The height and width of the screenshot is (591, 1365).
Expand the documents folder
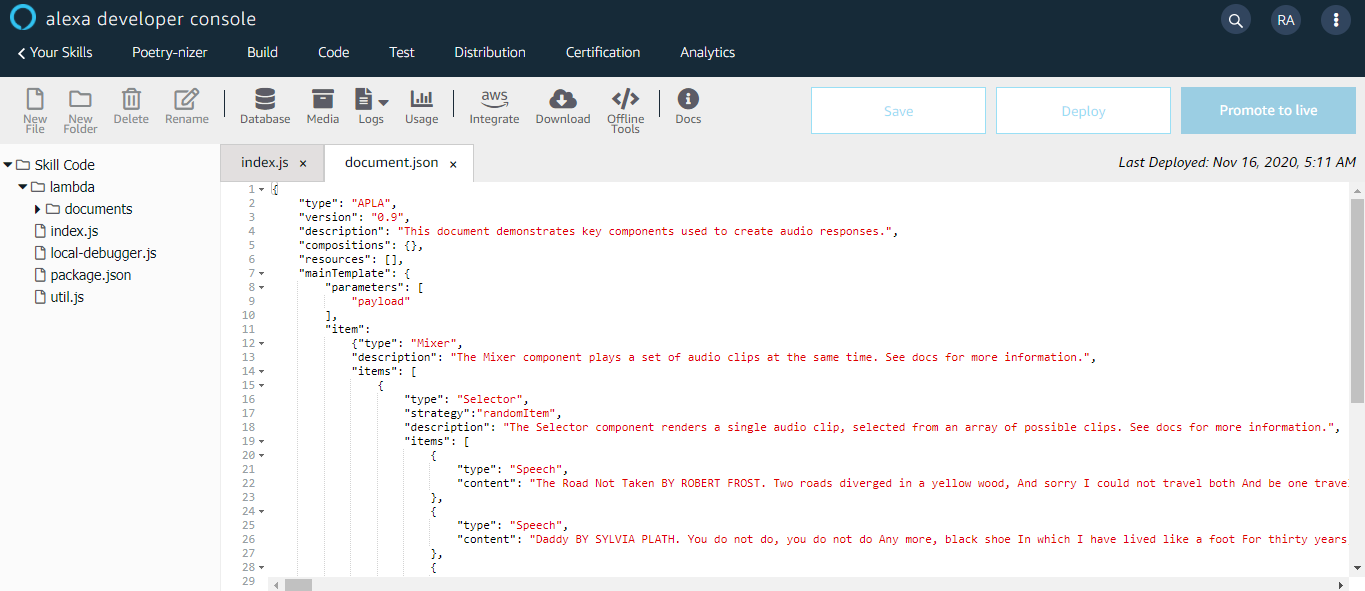[38, 209]
